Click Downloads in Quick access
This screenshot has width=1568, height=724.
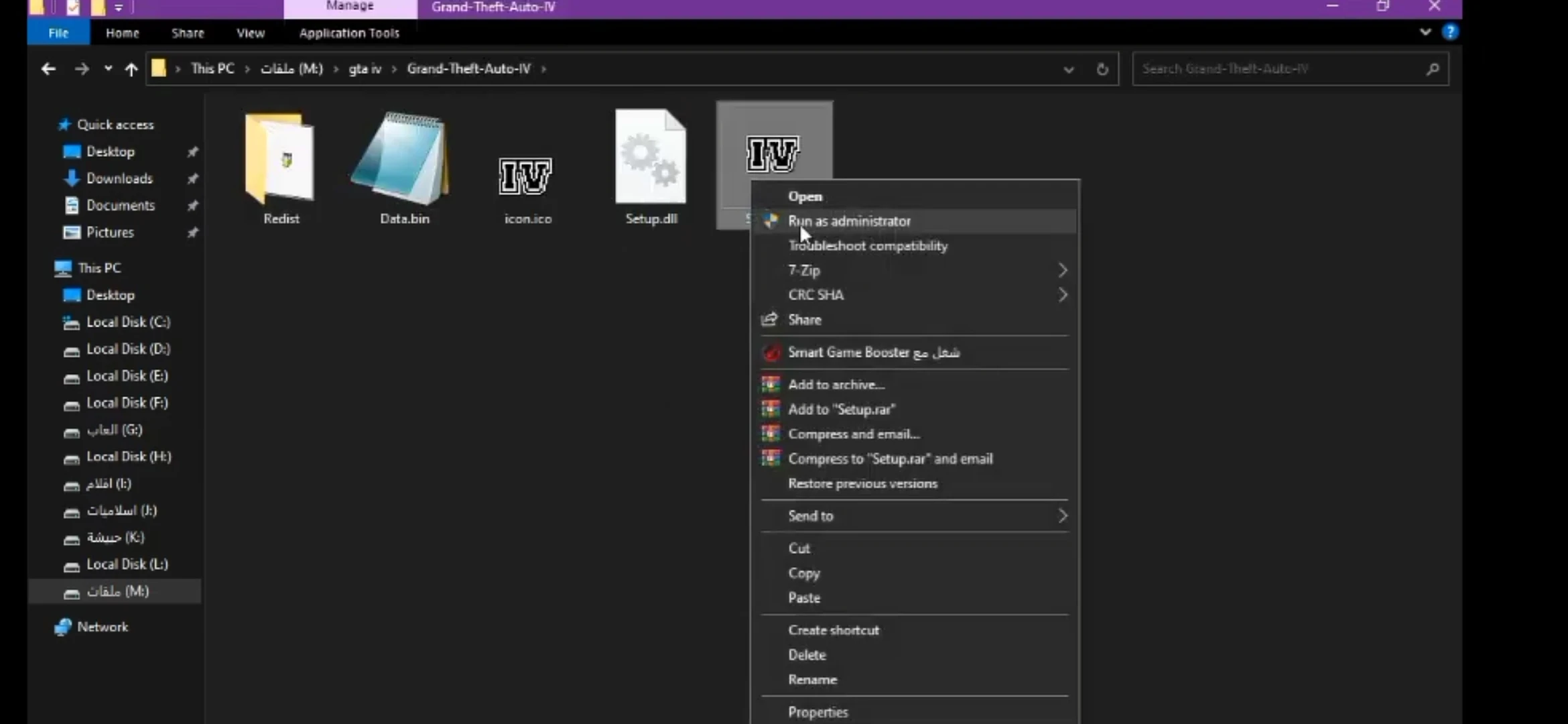click(119, 178)
